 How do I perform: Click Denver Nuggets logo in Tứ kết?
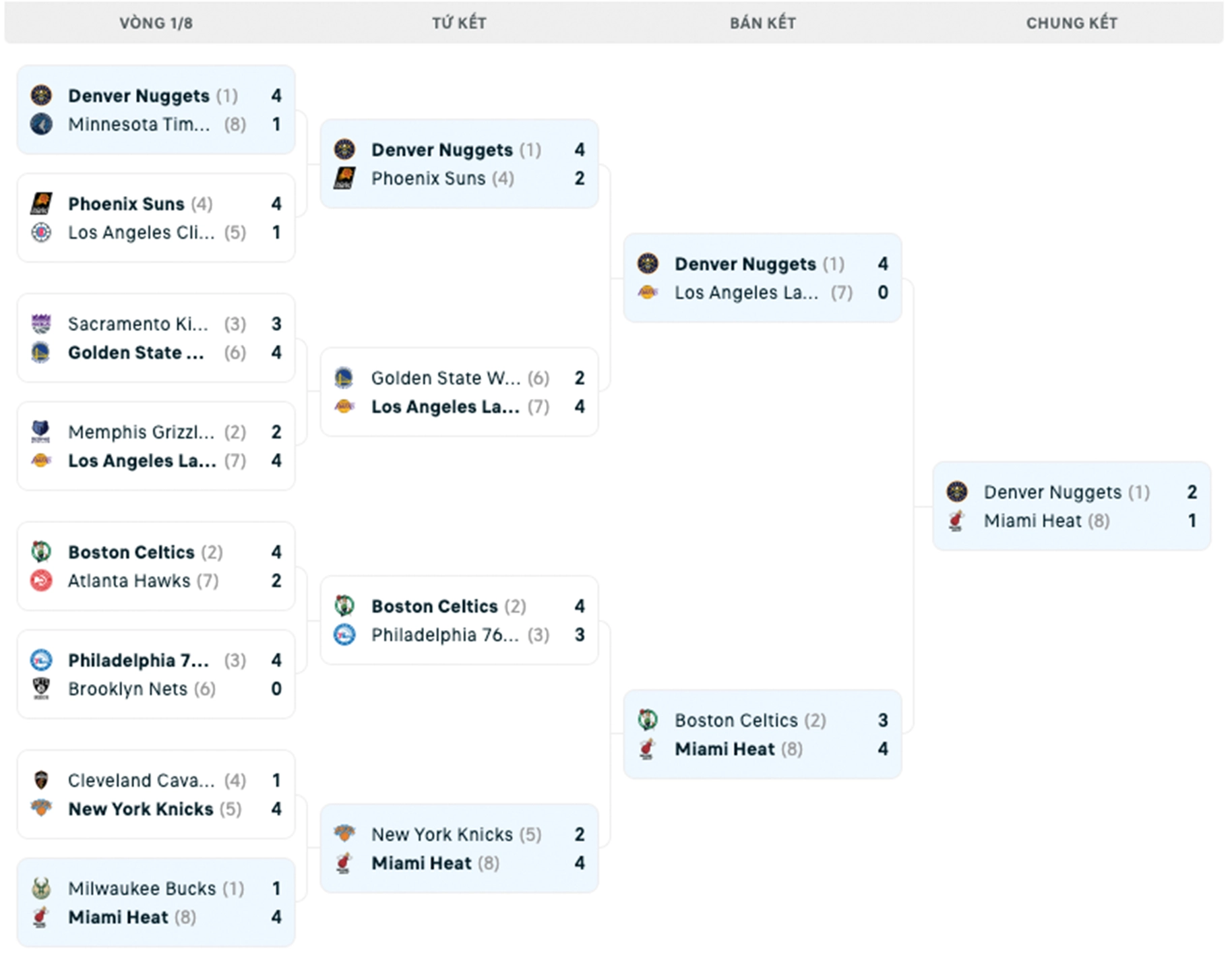(x=344, y=150)
